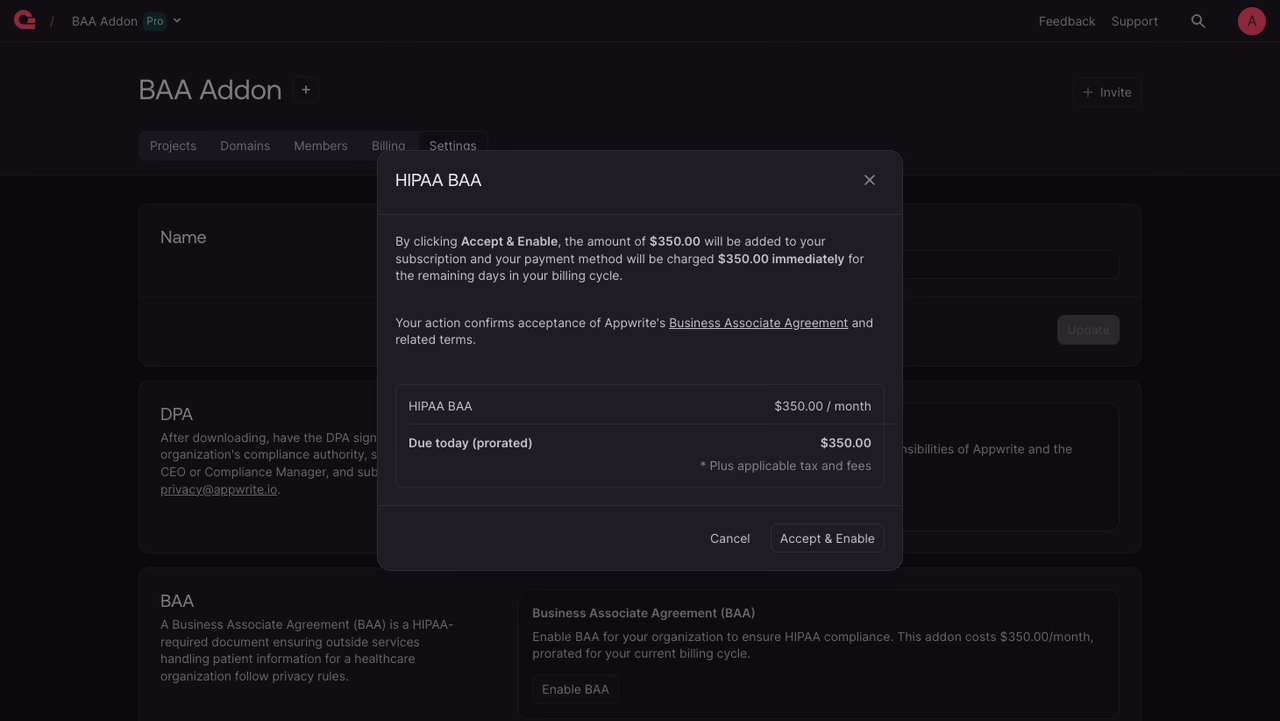Viewport: 1280px width, 721px height.
Task: Click the HIPAA BAA dialog title
Action: tap(438, 180)
